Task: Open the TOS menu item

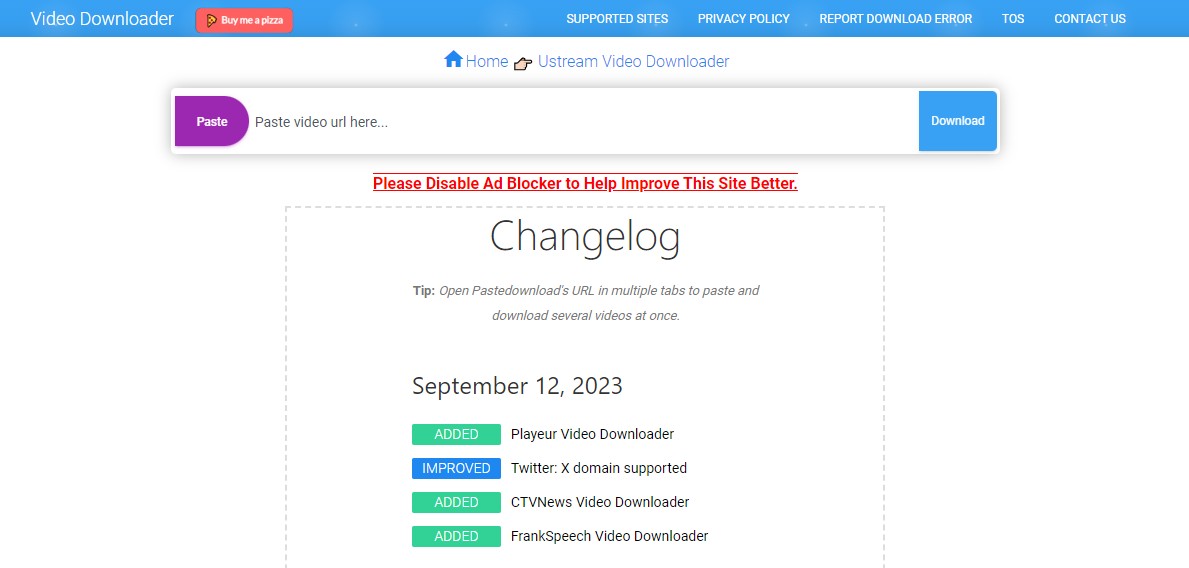Action: [x=1013, y=19]
